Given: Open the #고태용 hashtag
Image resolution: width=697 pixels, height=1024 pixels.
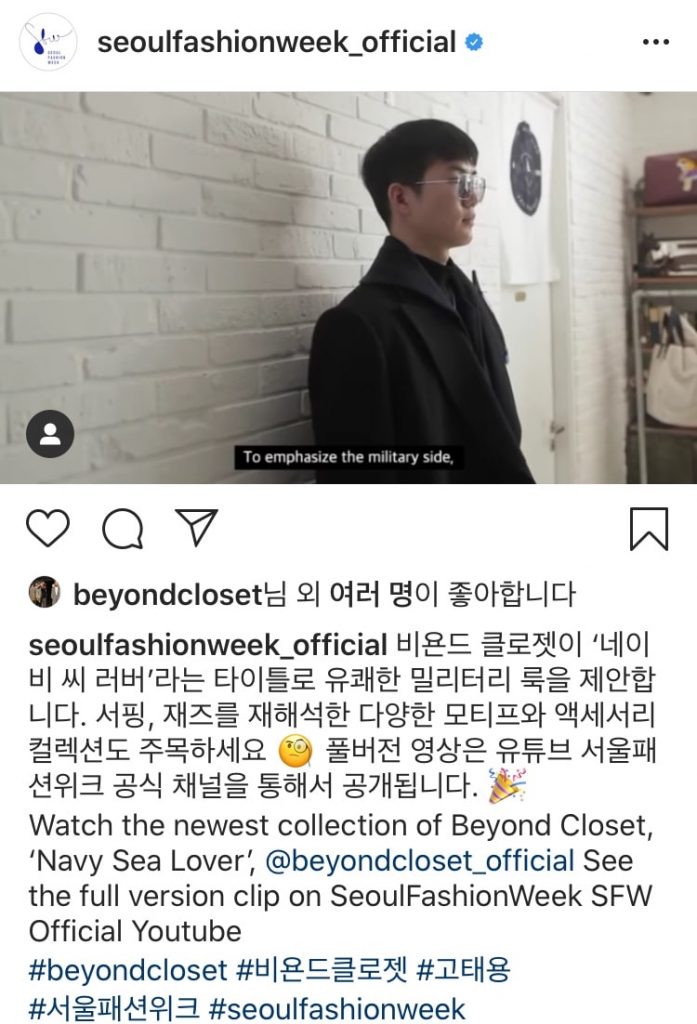Looking at the screenshot, I should 463,969.
